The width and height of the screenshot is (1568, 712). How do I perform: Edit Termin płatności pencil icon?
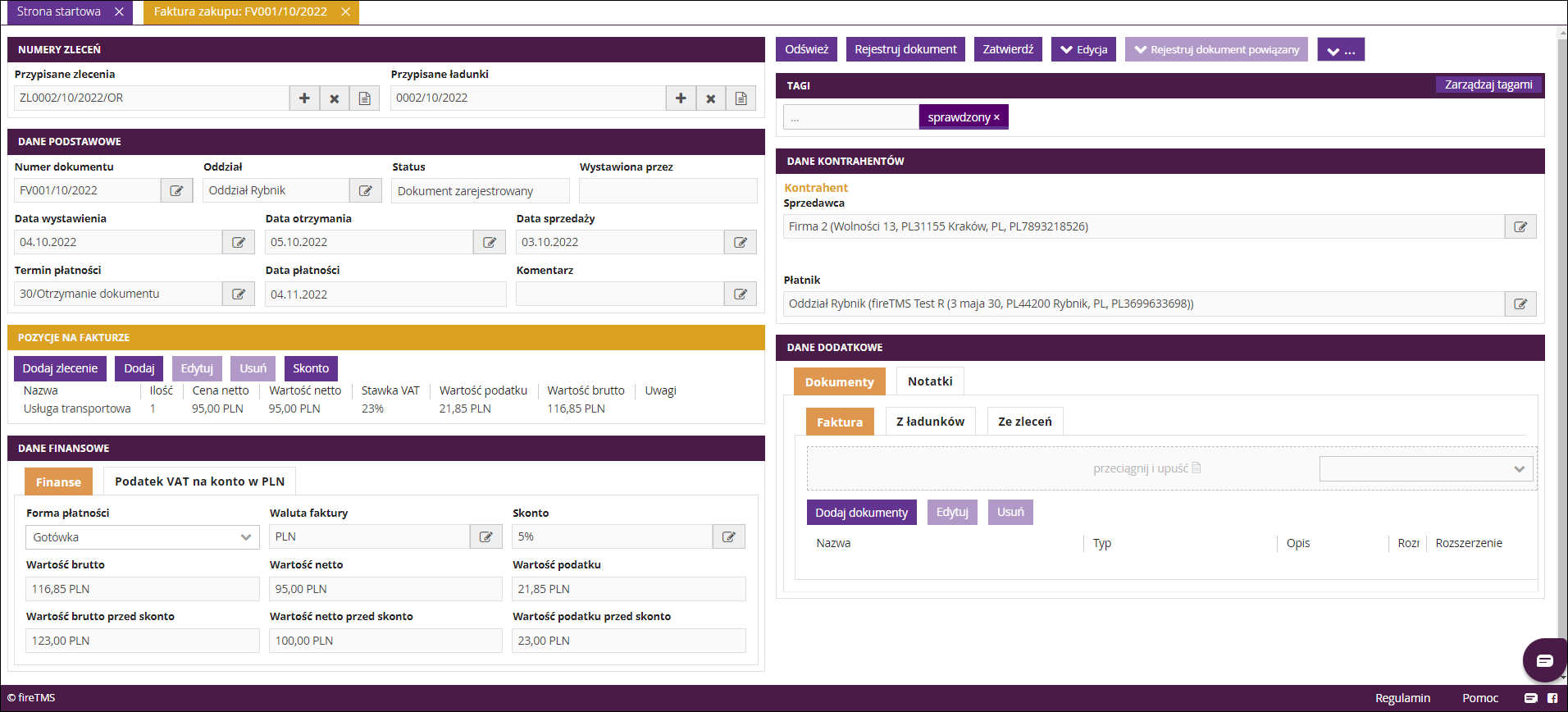[239, 294]
